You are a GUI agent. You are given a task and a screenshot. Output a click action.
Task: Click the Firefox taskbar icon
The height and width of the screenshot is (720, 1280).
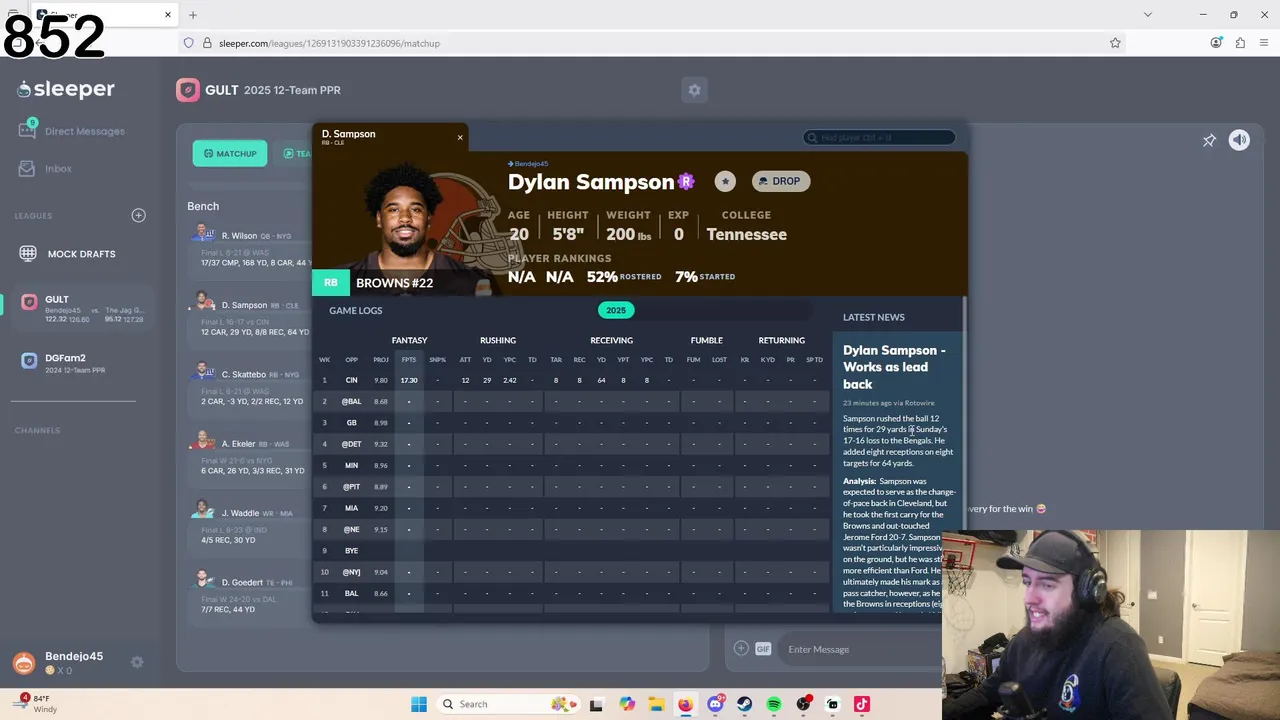(685, 704)
